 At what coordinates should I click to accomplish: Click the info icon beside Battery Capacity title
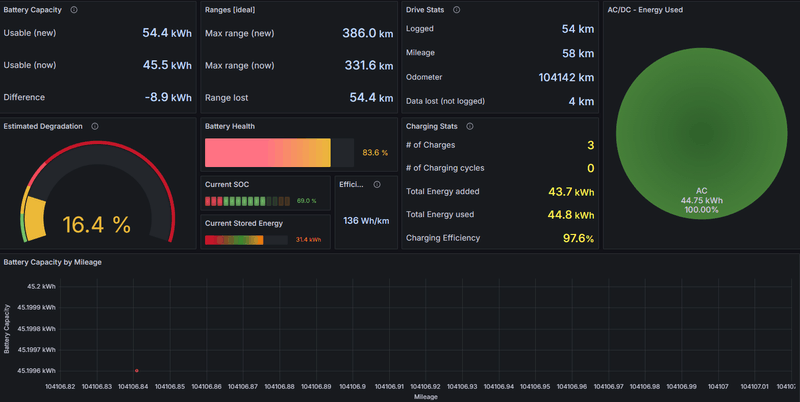click(x=74, y=10)
